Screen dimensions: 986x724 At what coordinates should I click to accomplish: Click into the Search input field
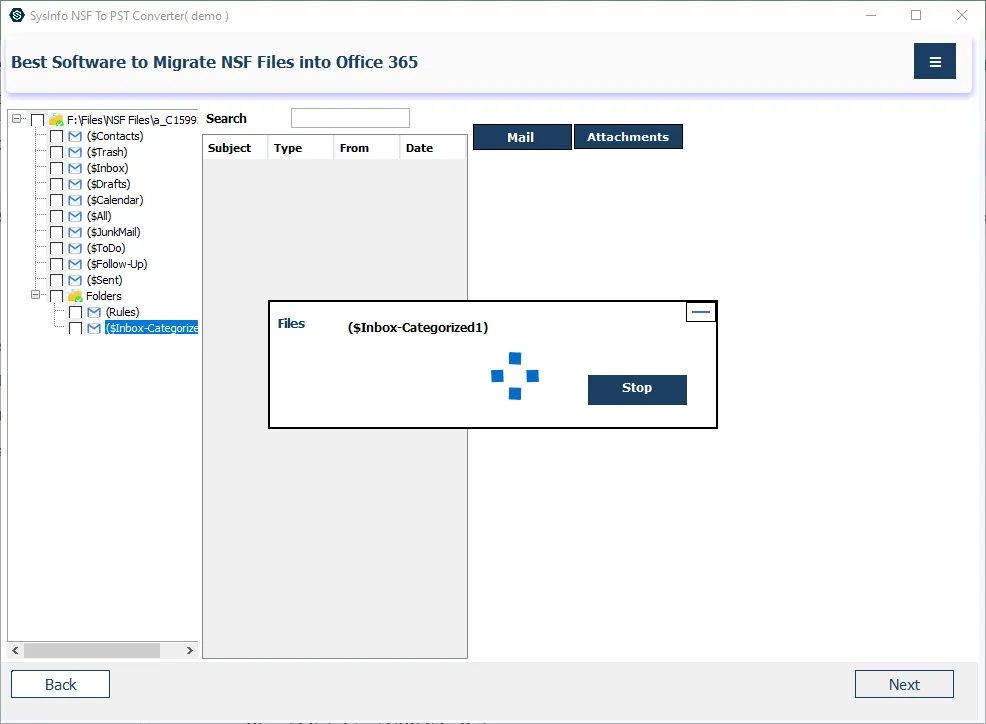point(350,118)
